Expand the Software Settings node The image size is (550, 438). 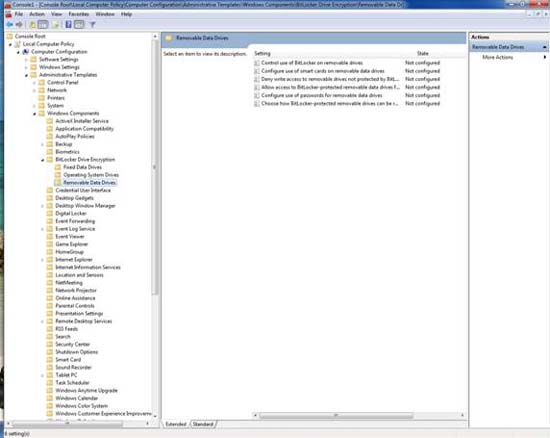pos(26,60)
